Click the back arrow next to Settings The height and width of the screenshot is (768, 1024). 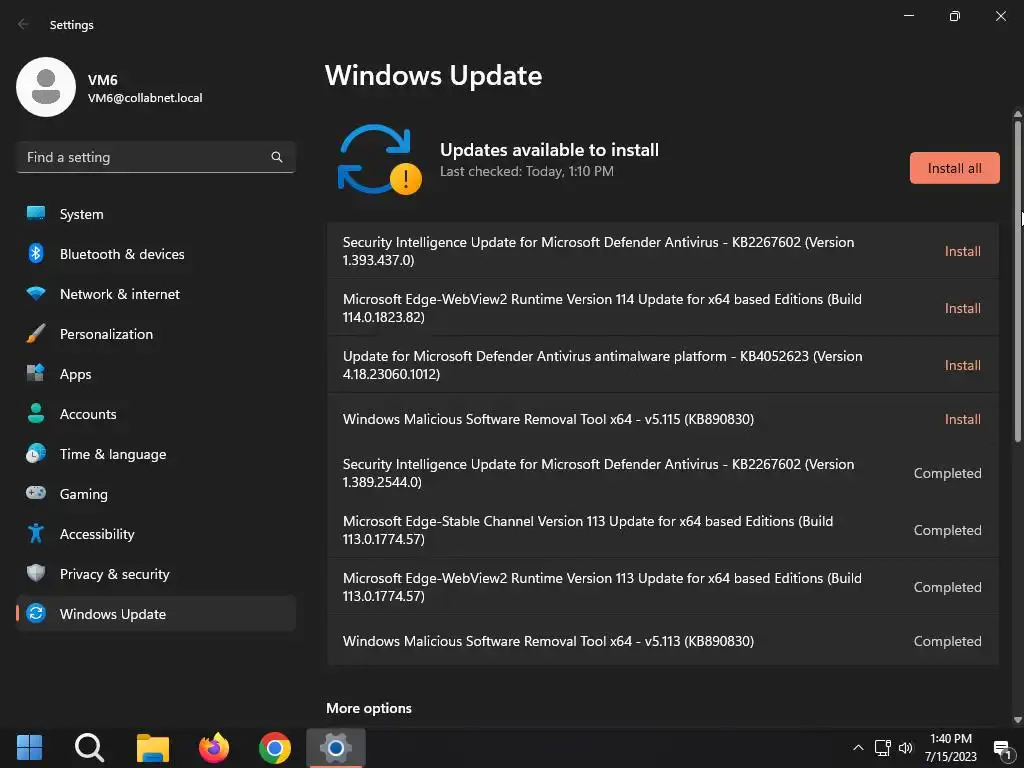point(23,24)
